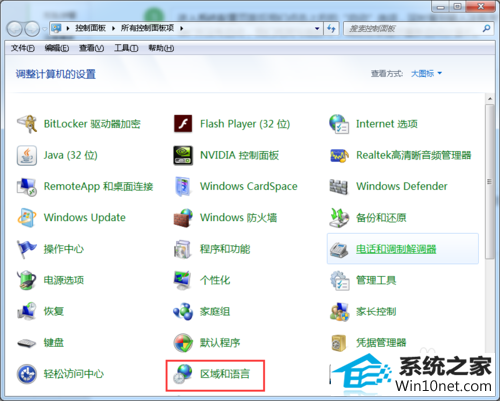Open the 家长控制 link text
This screenshot has width=500, height=401.
point(376,312)
